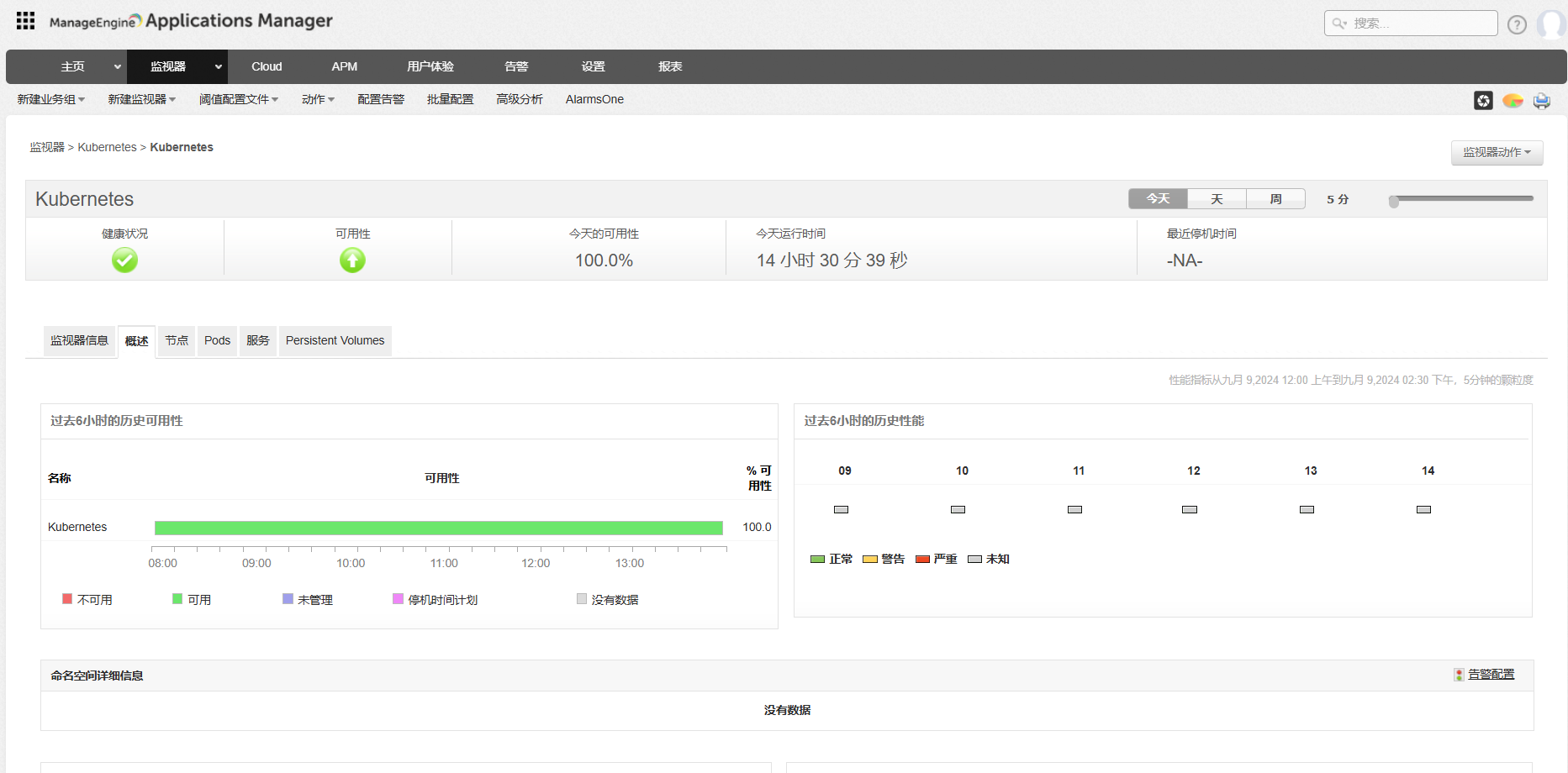Image resolution: width=1568 pixels, height=773 pixels.
Task: Click the 100.0% today's availability value
Action: pyautogui.click(x=604, y=260)
